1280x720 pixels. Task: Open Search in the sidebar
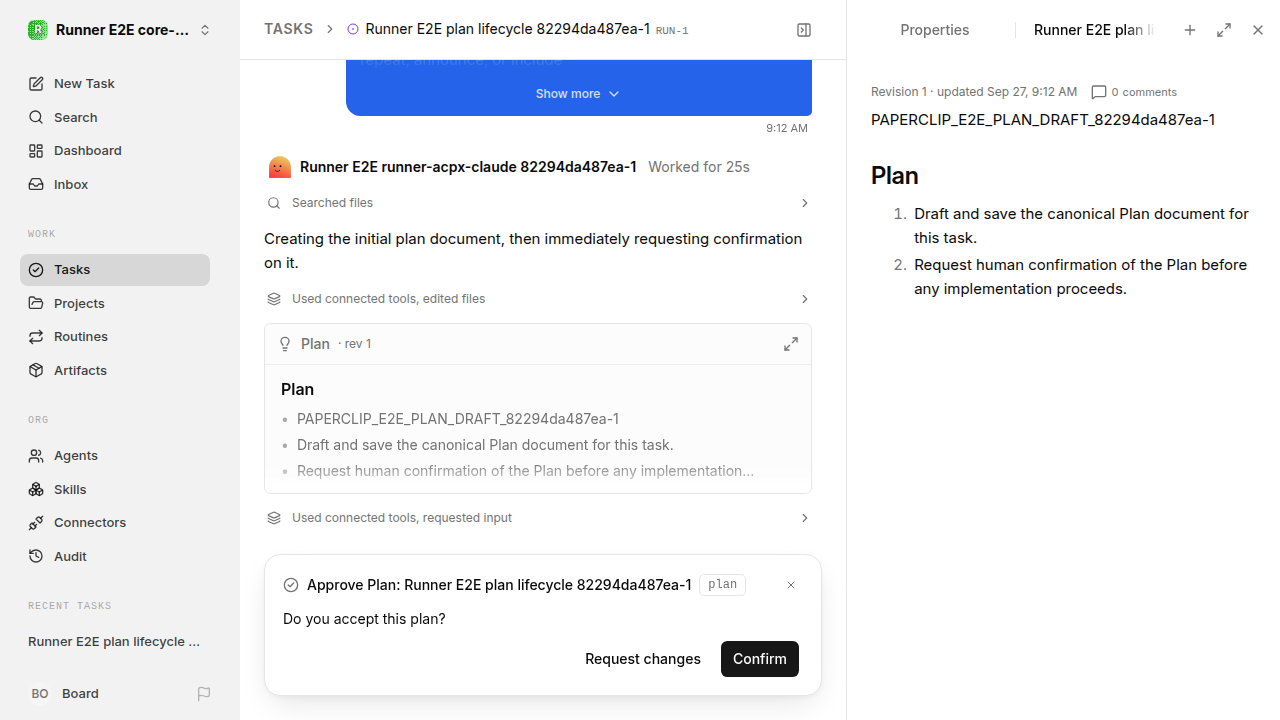115,117
